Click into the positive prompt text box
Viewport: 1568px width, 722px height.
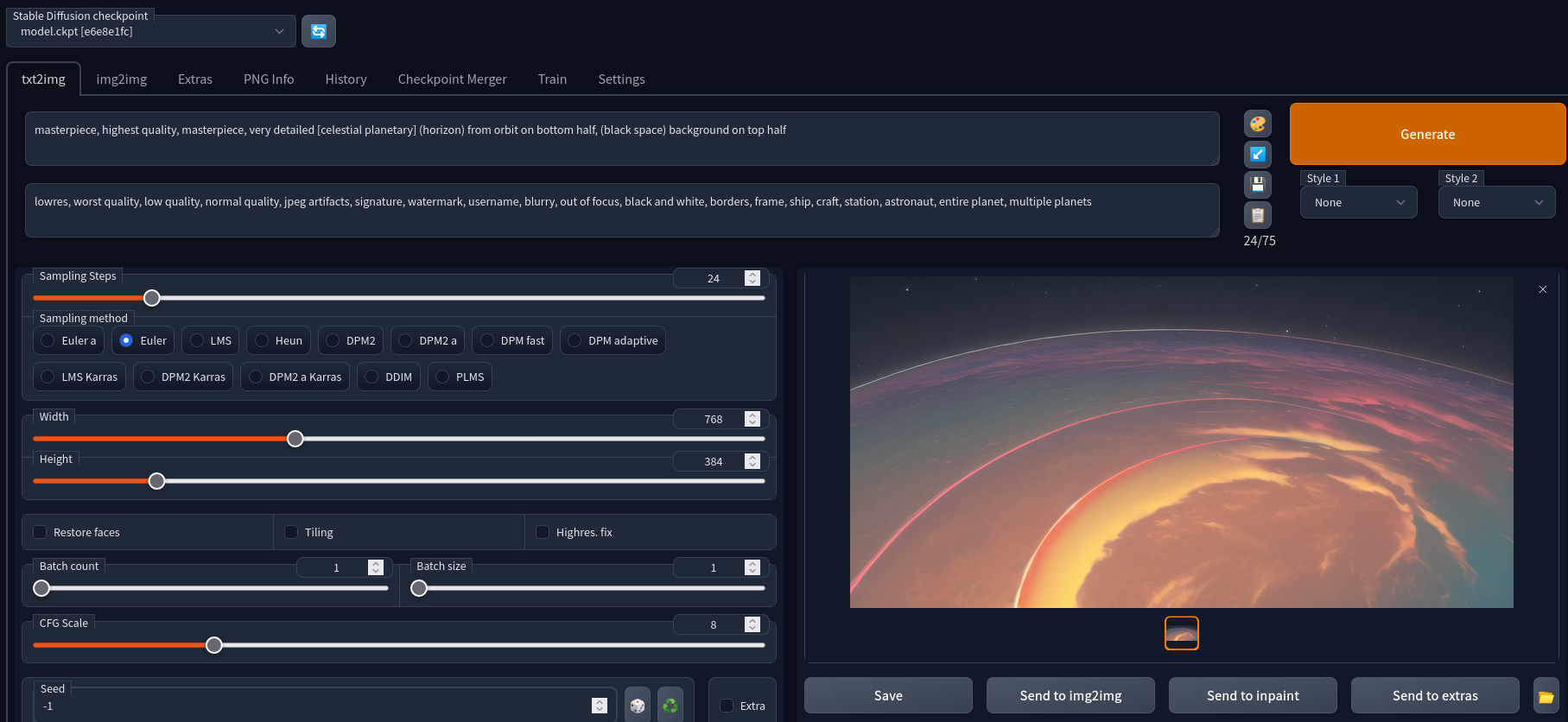point(622,138)
